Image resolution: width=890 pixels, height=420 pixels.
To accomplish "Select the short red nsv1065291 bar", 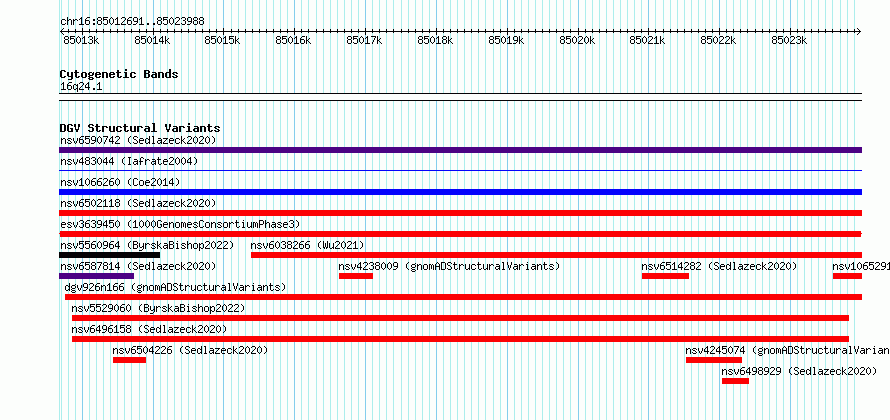I will [847, 276].
